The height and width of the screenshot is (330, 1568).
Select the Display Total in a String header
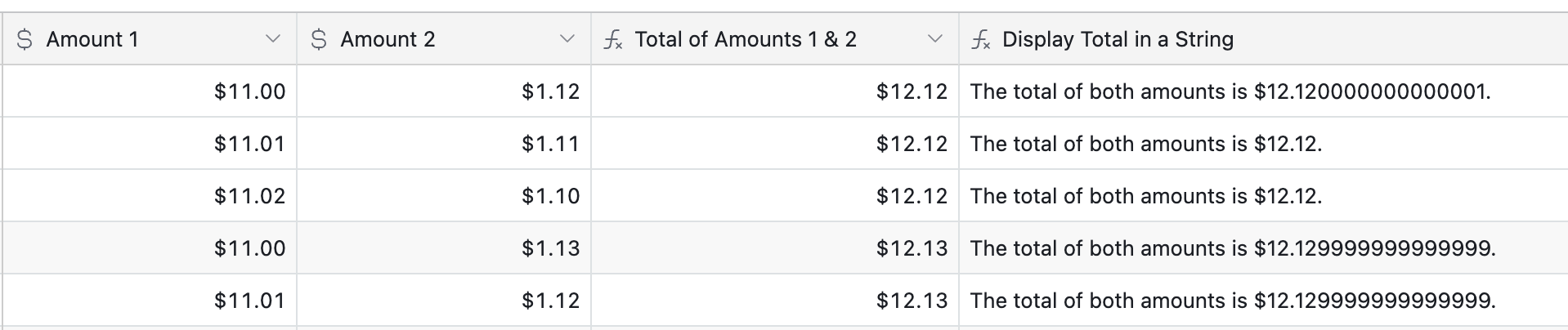point(1264,39)
